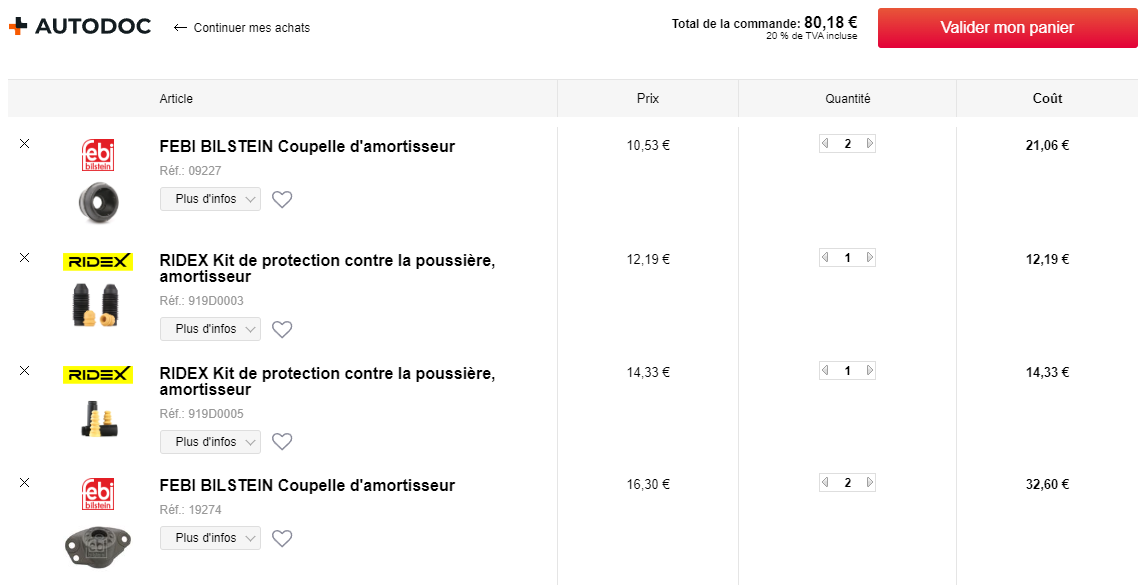Remove RIDEX 919D0005 kit with X icon

[x=24, y=371]
